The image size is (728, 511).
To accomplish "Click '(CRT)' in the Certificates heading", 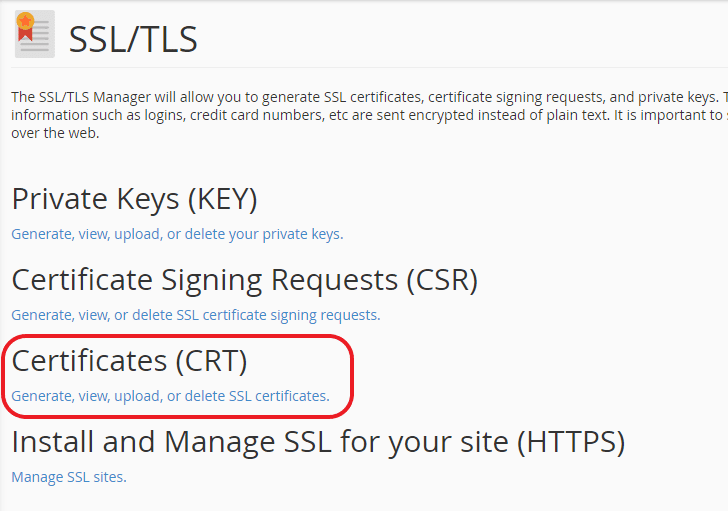I will pyautogui.click(x=210, y=360).
